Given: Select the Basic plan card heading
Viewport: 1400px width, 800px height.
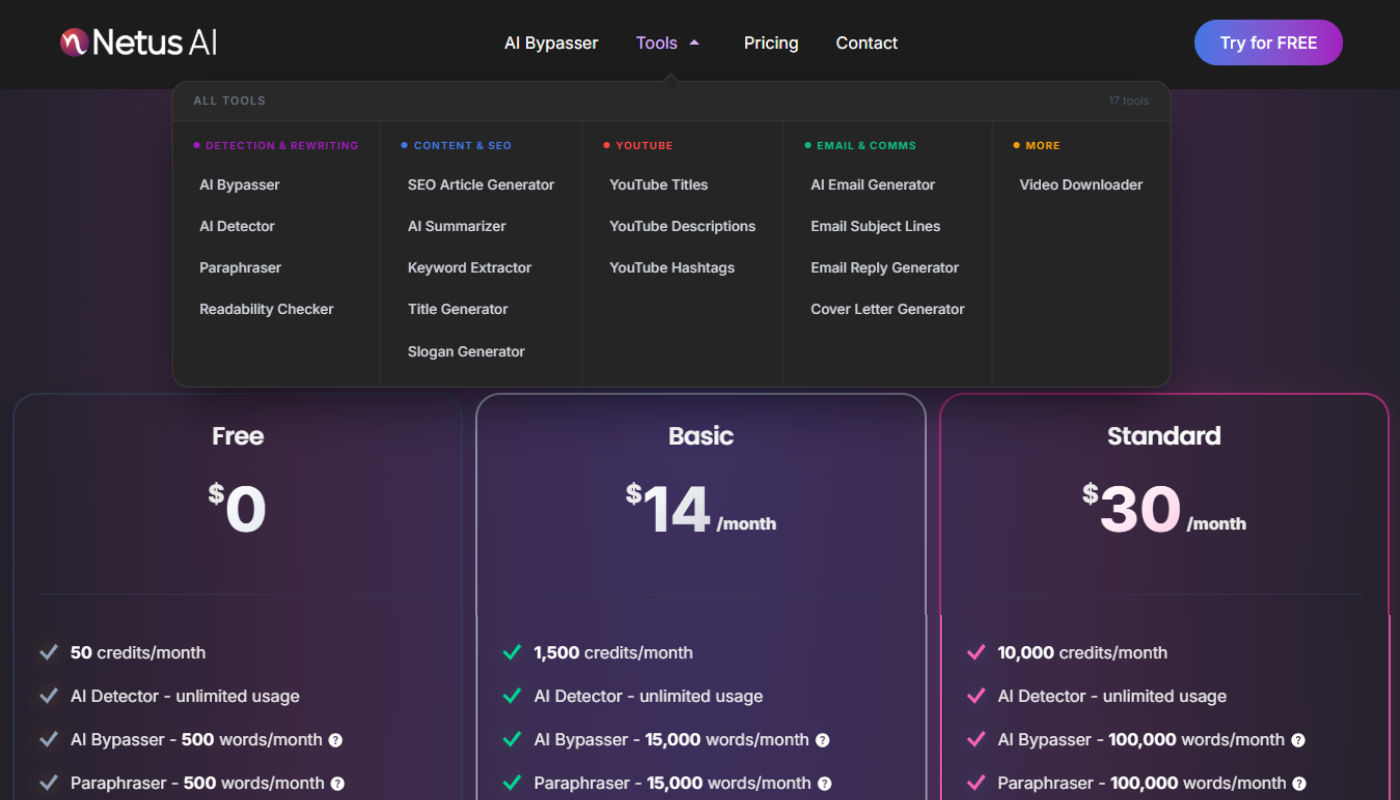Looking at the screenshot, I should coord(701,436).
